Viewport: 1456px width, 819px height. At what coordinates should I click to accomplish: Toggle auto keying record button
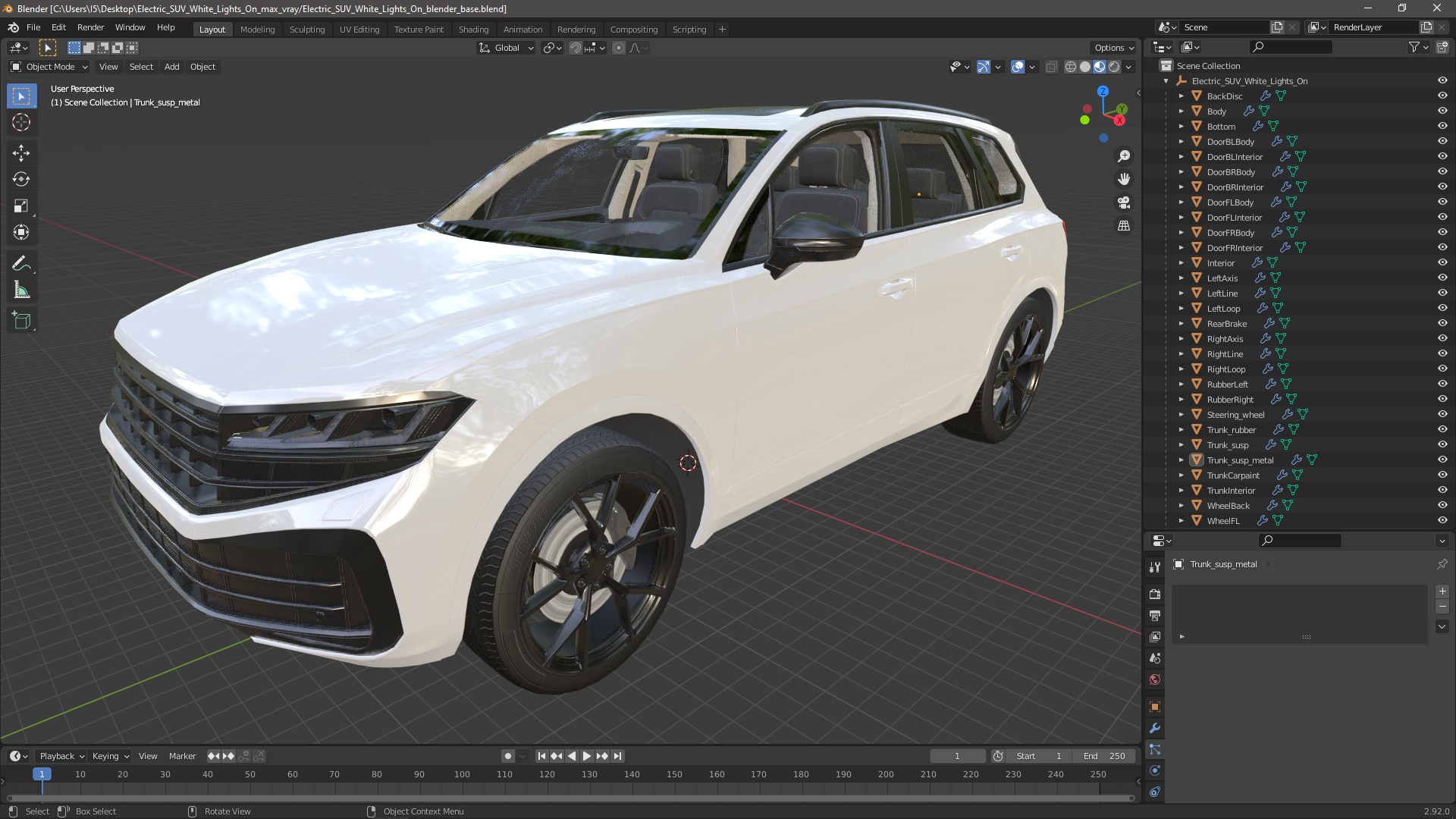(508, 756)
